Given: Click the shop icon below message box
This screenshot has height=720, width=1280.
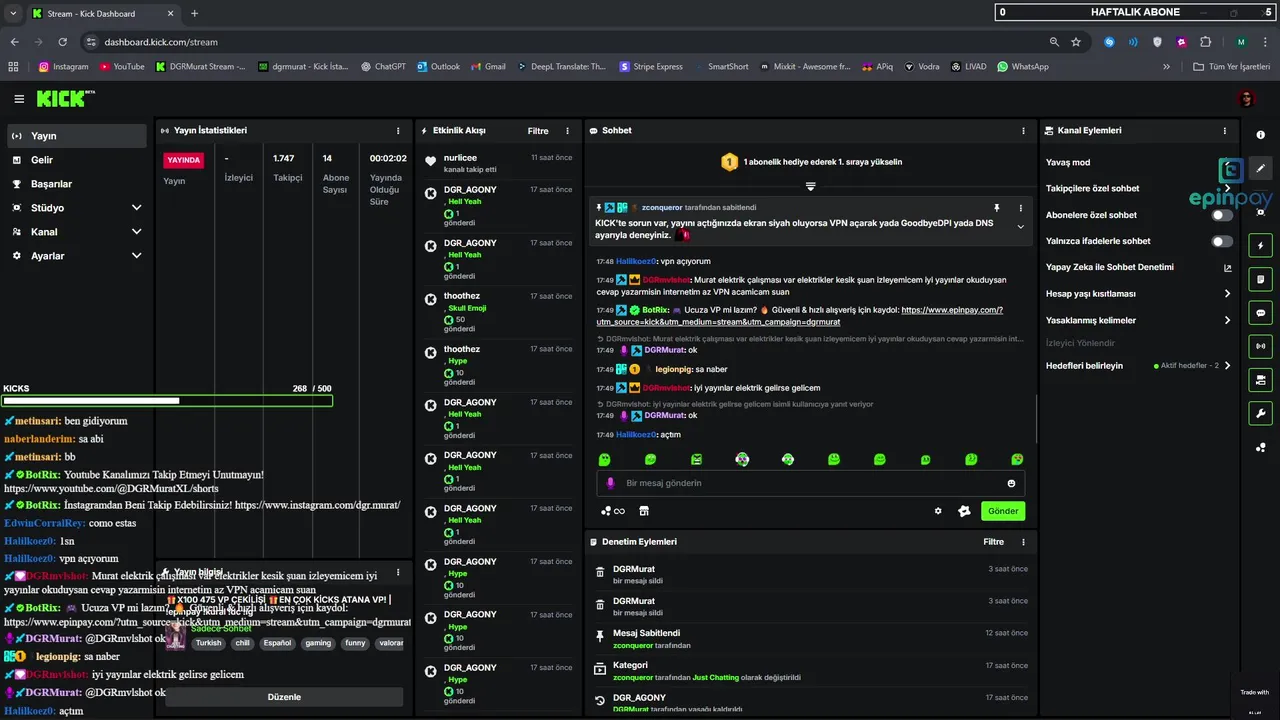Looking at the screenshot, I should click(644, 511).
